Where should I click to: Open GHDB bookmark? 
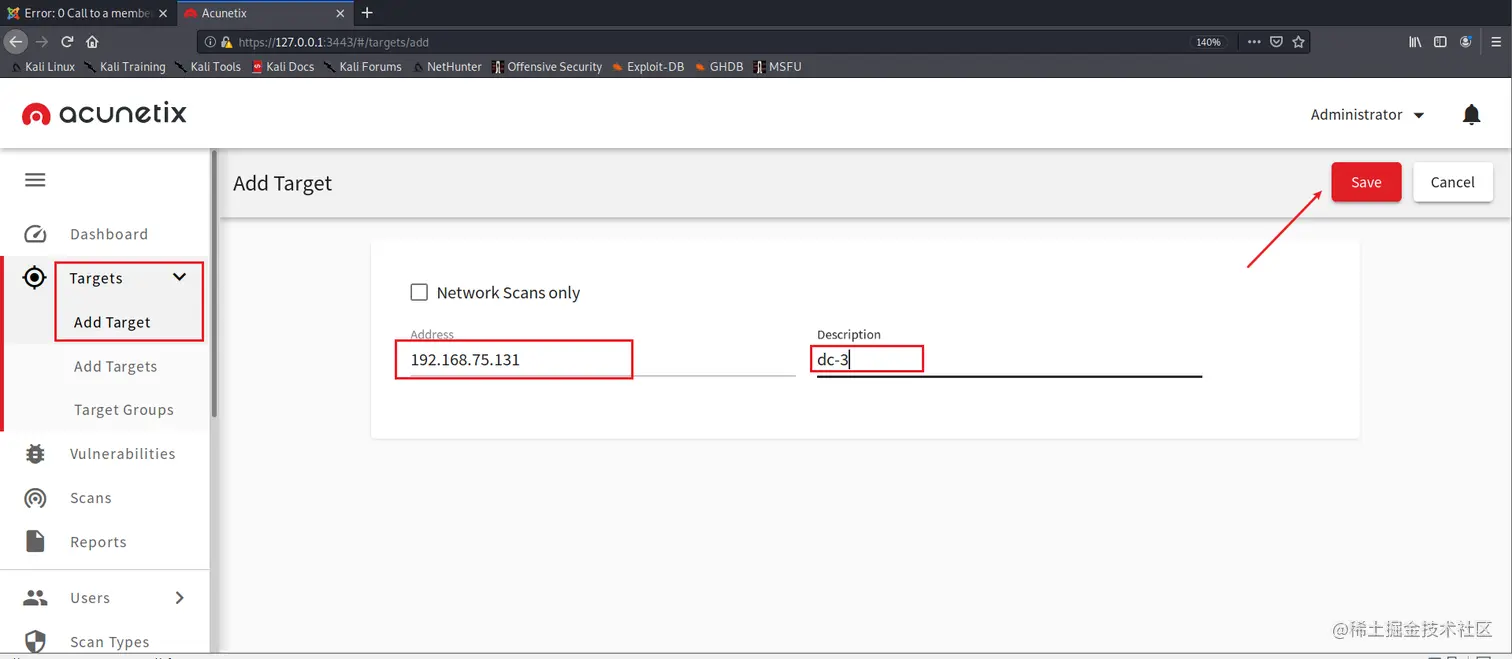click(x=719, y=67)
